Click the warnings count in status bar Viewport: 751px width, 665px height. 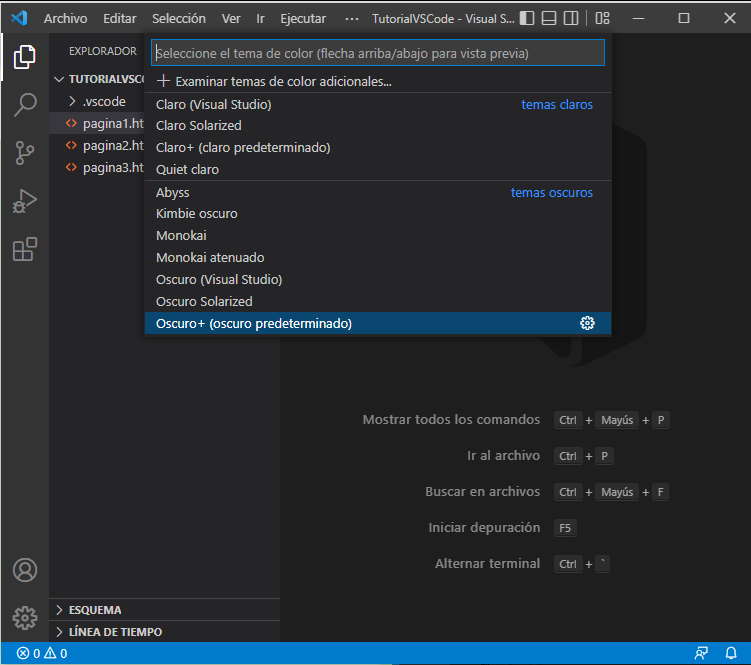(x=56, y=653)
